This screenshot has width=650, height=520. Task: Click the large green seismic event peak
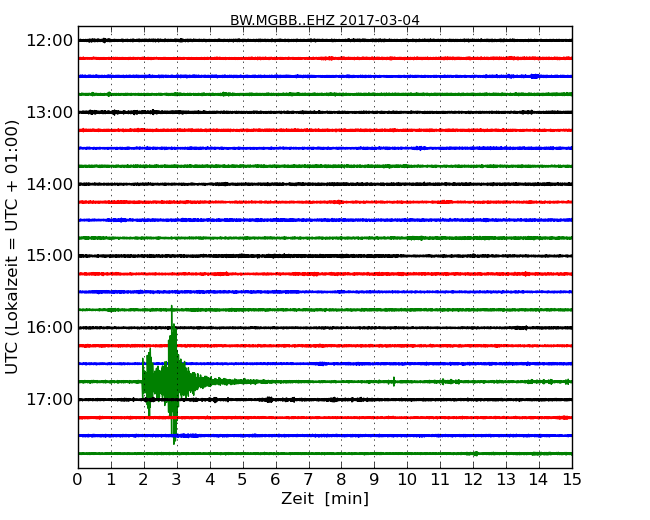tap(173, 375)
